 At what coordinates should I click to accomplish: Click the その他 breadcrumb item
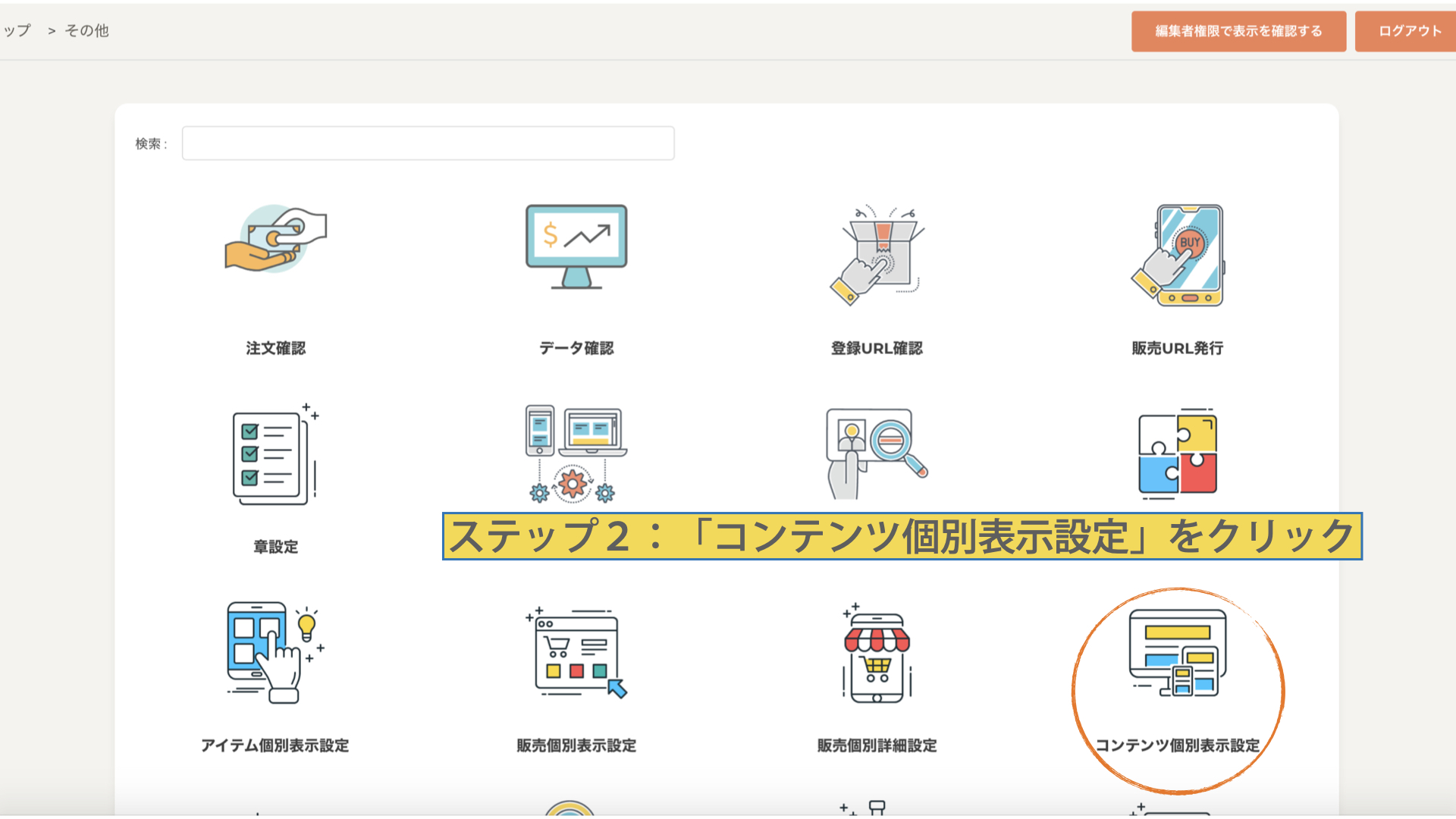86,30
